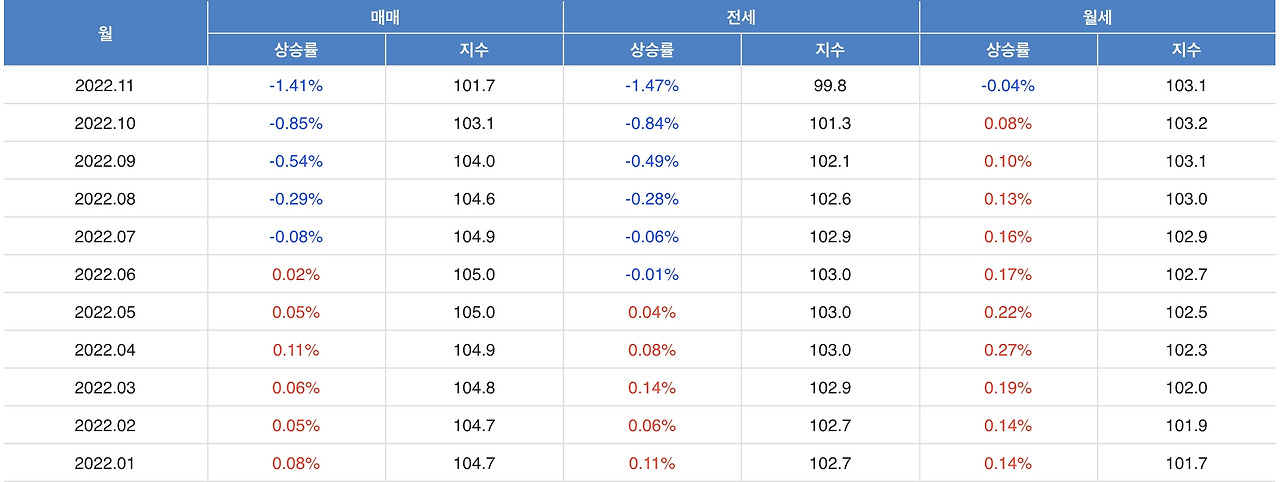Screen dimensions: 1280x482
Task: Click the 상승률 subheader under 전세
Action: click(x=652, y=50)
